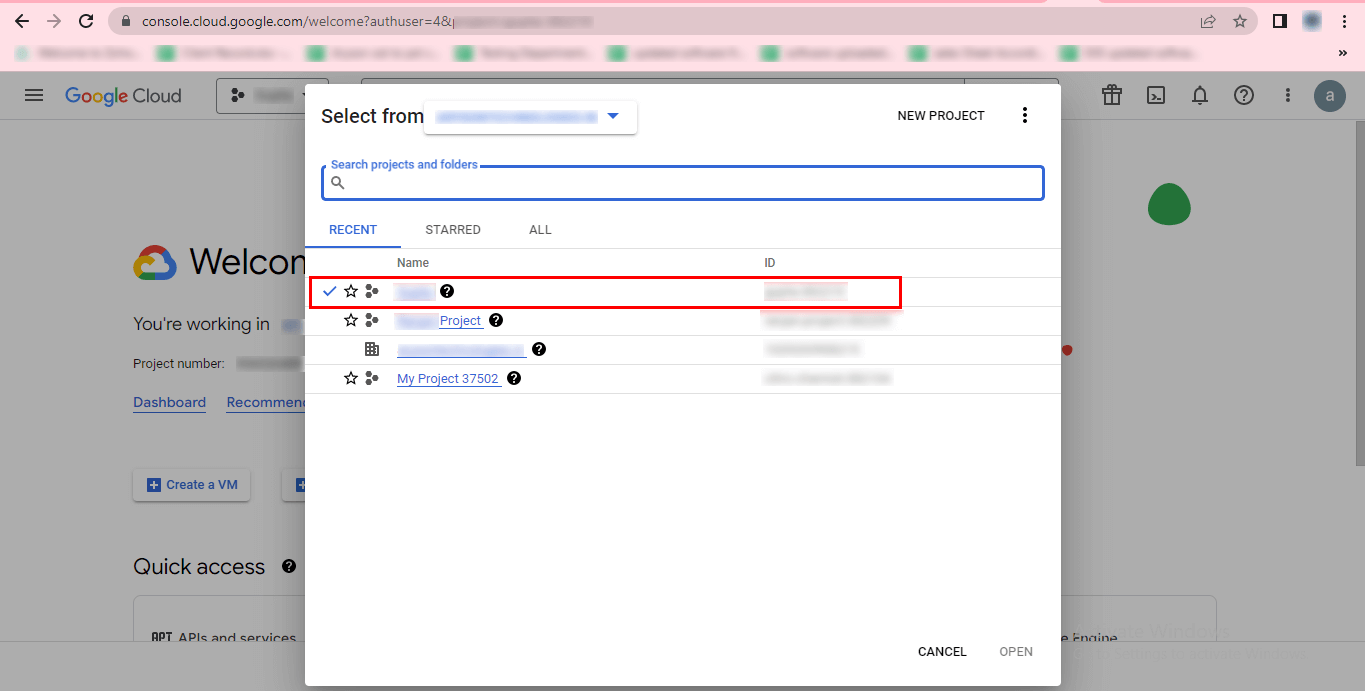Go forward with the browser forward arrow
Screen dimensions: 1365x691
[54, 21]
